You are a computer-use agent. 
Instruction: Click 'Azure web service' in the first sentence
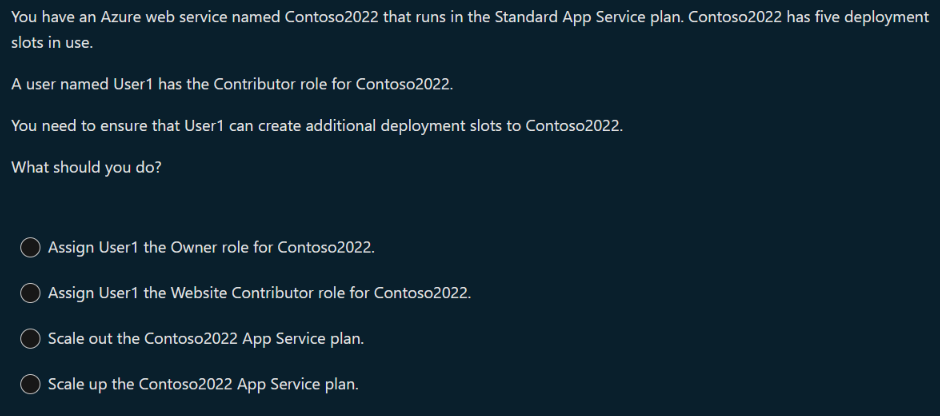click(160, 20)
